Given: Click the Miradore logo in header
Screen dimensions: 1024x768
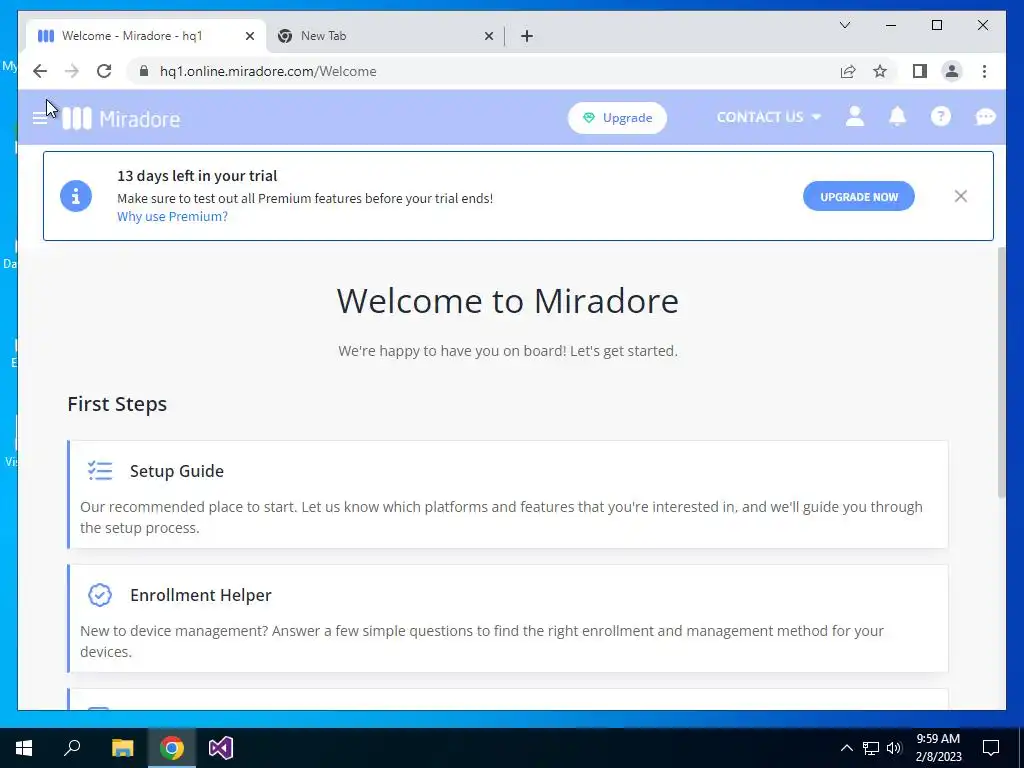Looking at the screenshot, I should point(121,118).
